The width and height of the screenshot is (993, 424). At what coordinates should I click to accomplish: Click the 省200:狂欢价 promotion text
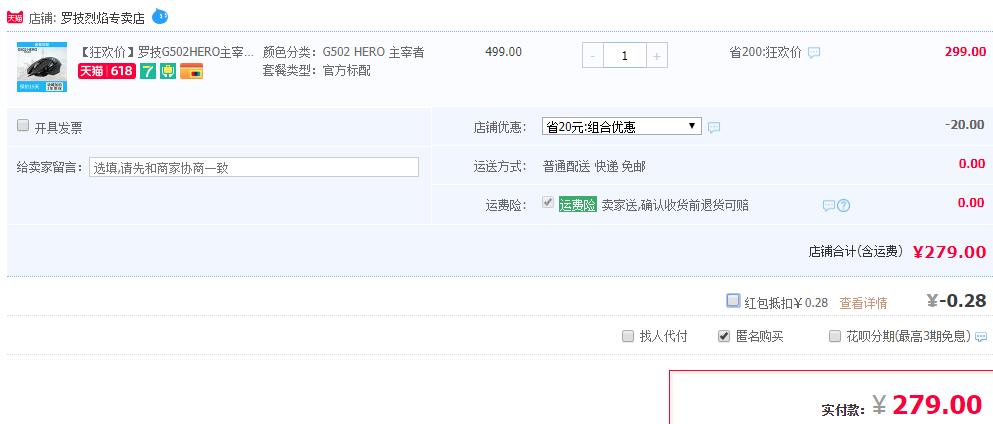[x=766, y=53]
